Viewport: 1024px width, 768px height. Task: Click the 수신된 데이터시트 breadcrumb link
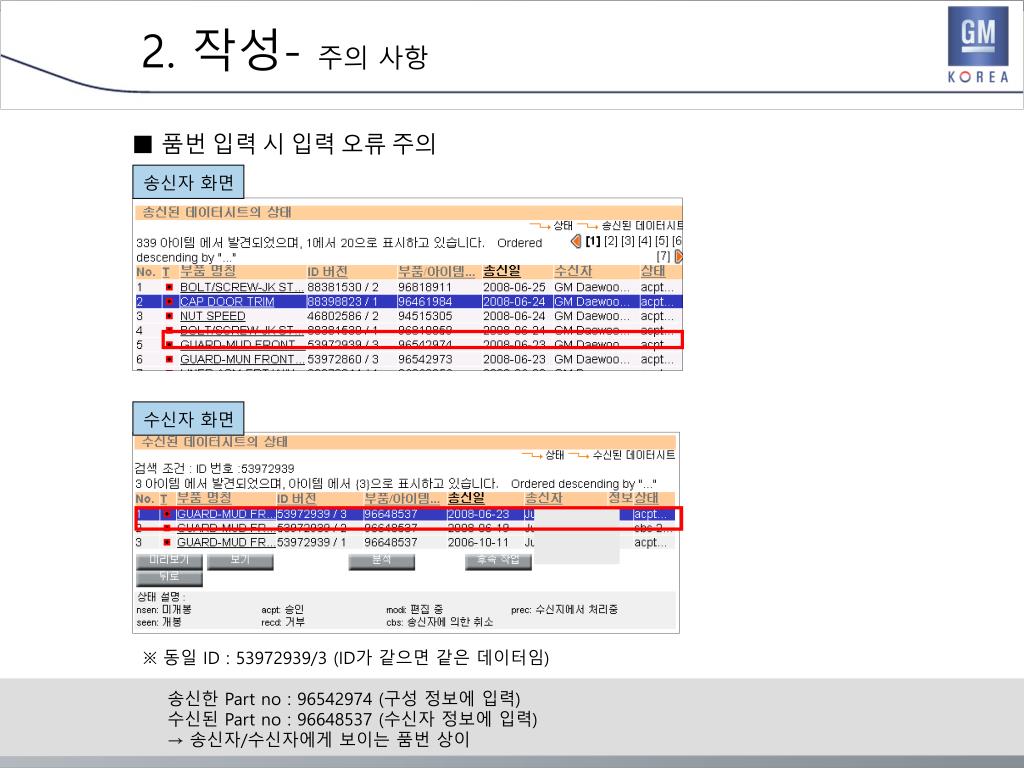[633, 455]
